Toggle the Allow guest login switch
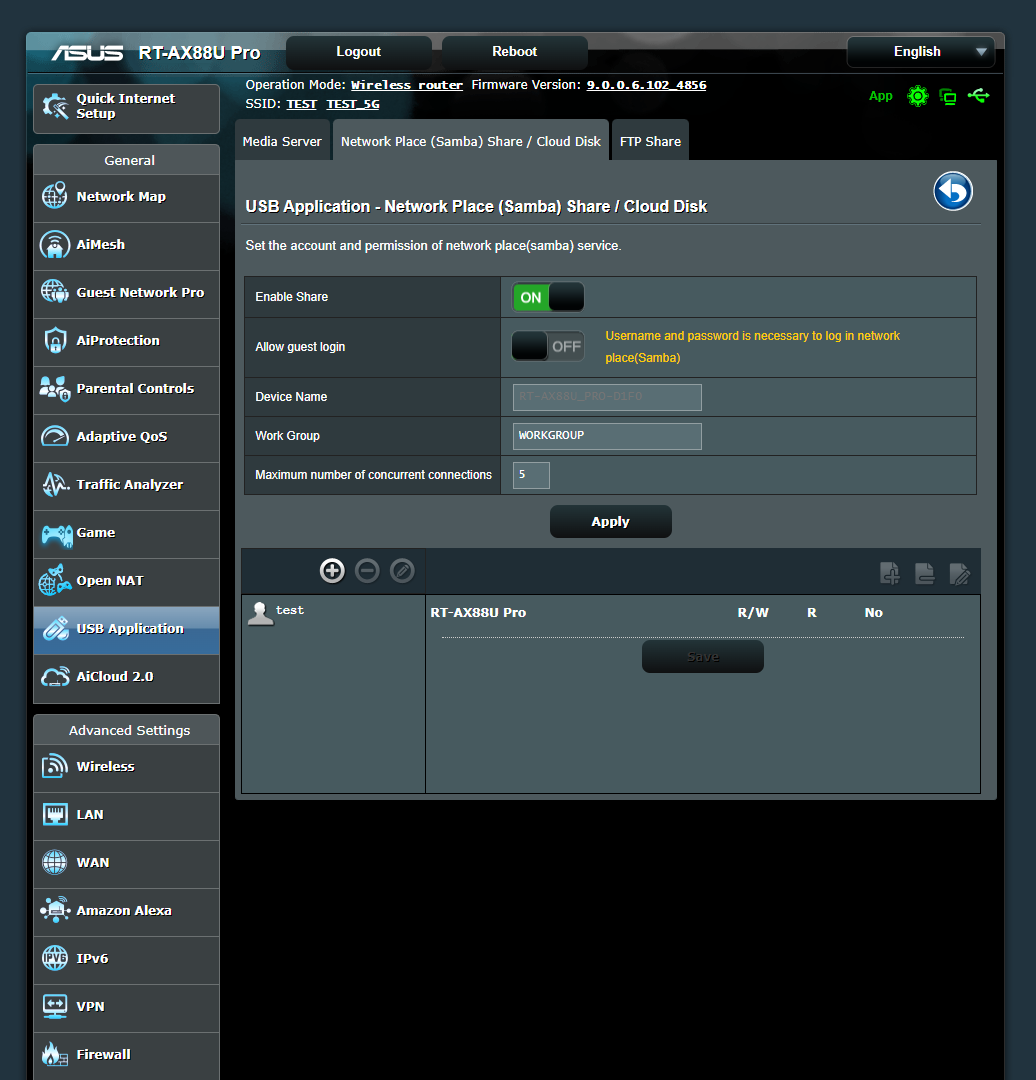1036x1080 pixels. click(548, 346)
